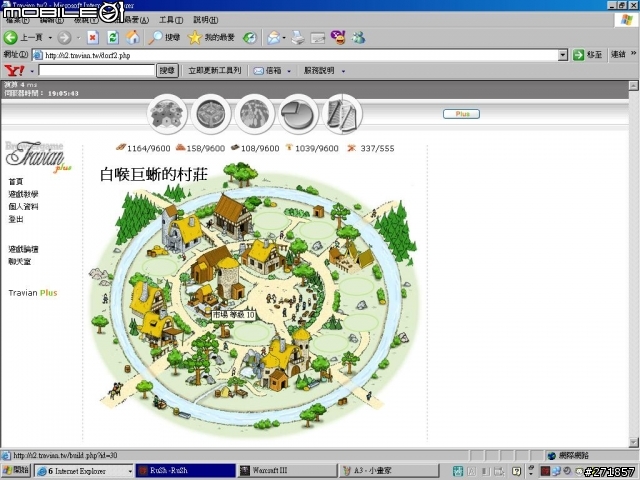This screenshot has height=480, width=640.
Task: Click the Mail envelope toolbar icon
Action: point(273,38)
